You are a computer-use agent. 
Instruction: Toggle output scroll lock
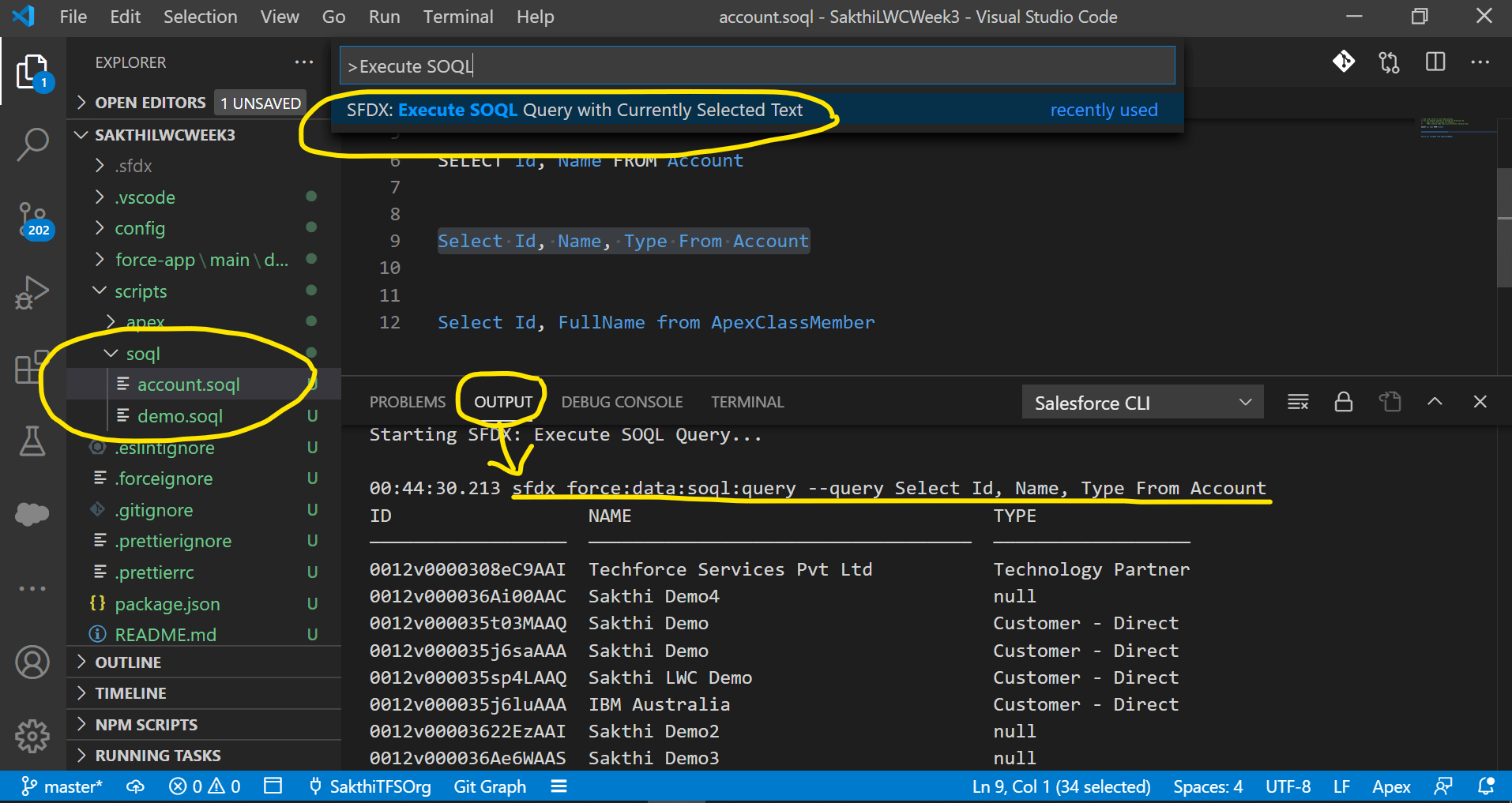[x=1344, y=402]
